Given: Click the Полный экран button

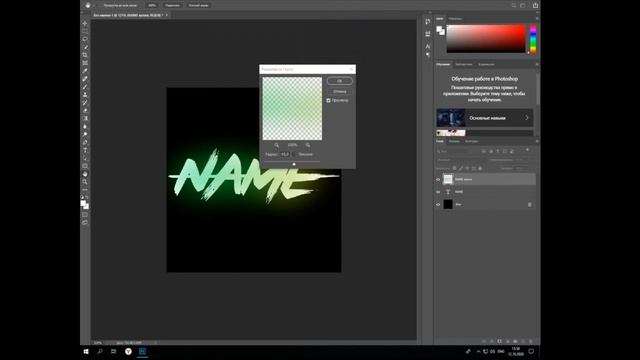Looking at the screenshot, I should (198, 5).
